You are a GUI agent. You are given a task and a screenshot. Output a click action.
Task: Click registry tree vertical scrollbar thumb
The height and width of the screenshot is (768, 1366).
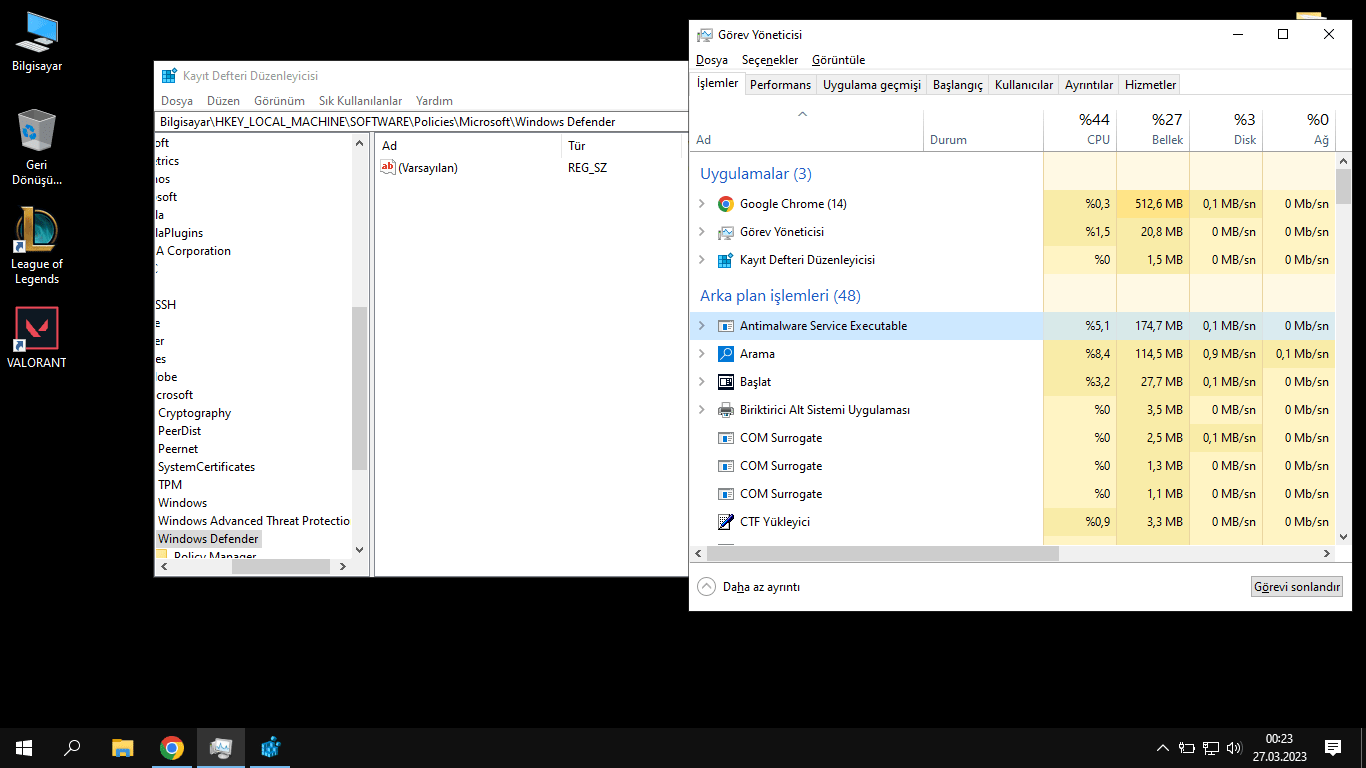click(360, 388)
